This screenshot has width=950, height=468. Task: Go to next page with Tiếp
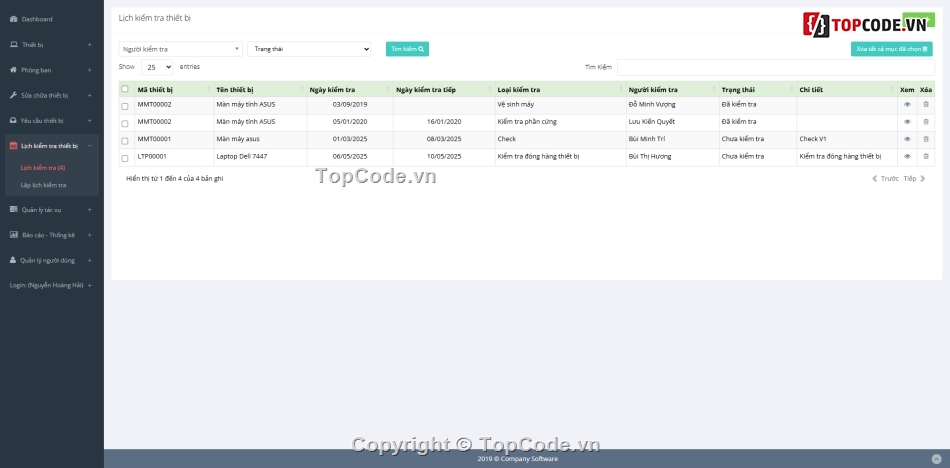(910, 178)
